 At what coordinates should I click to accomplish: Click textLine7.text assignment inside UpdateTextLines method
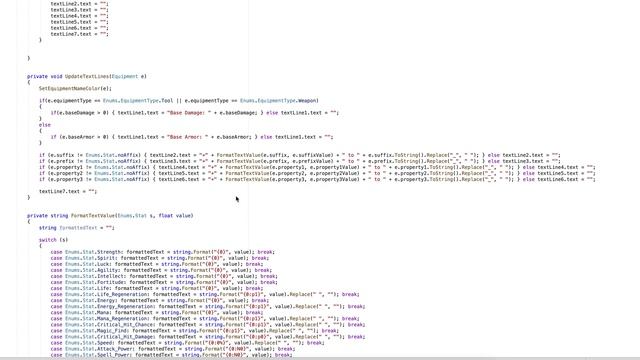(68, 191)
